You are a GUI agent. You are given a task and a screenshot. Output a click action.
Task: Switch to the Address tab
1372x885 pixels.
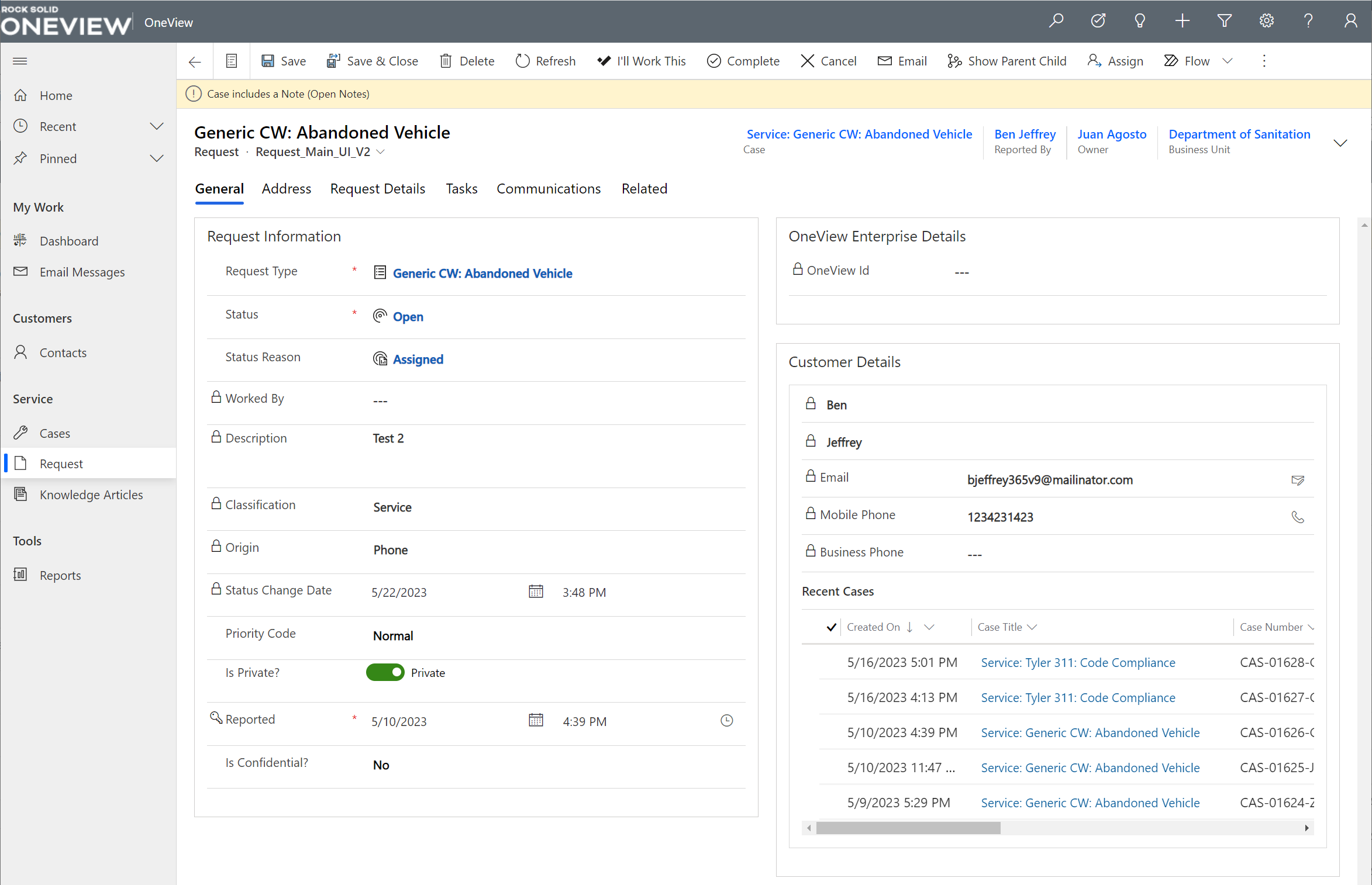point(287,188)
